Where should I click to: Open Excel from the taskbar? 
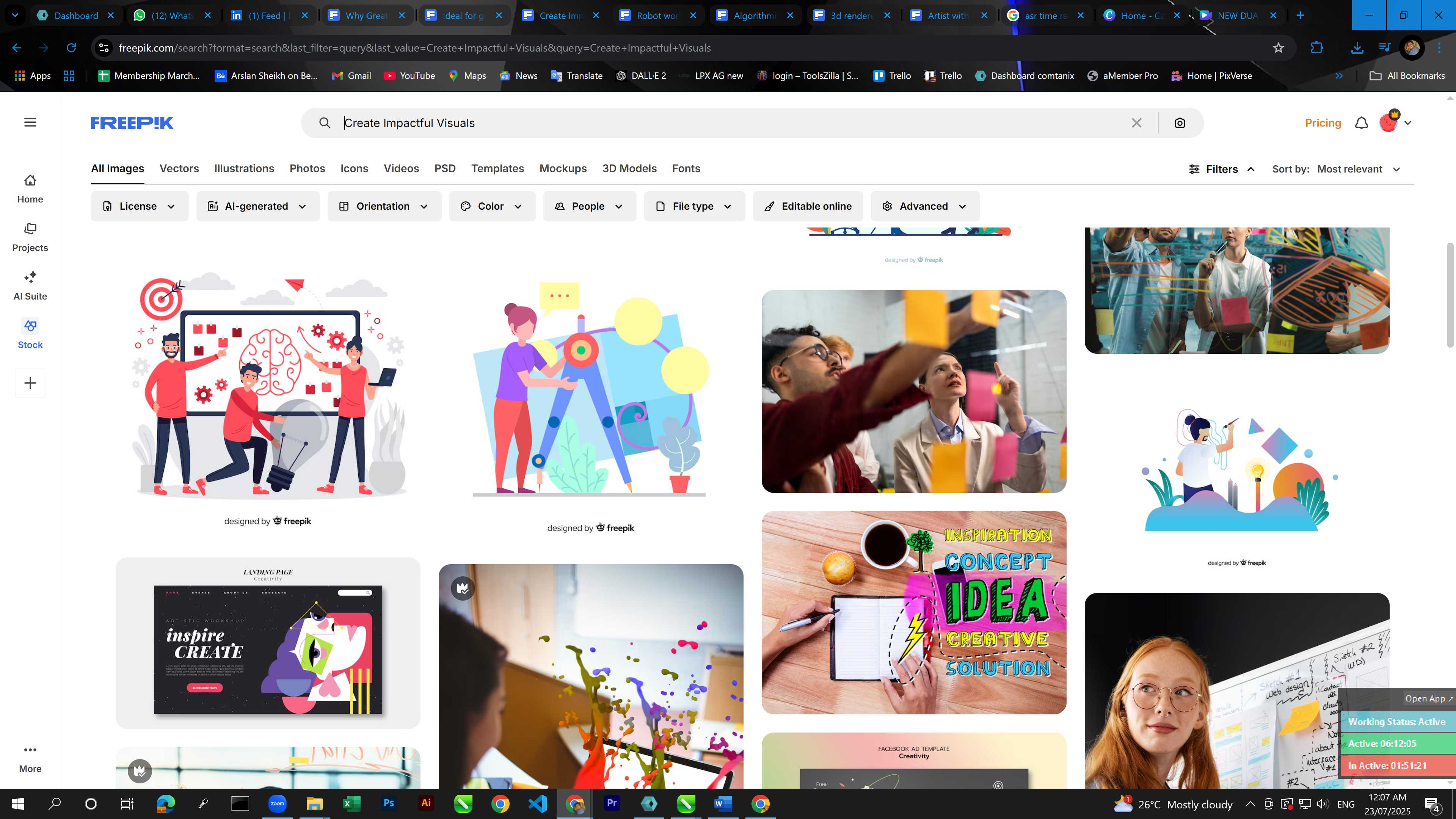pyautogui.click(x=351, y=803)
